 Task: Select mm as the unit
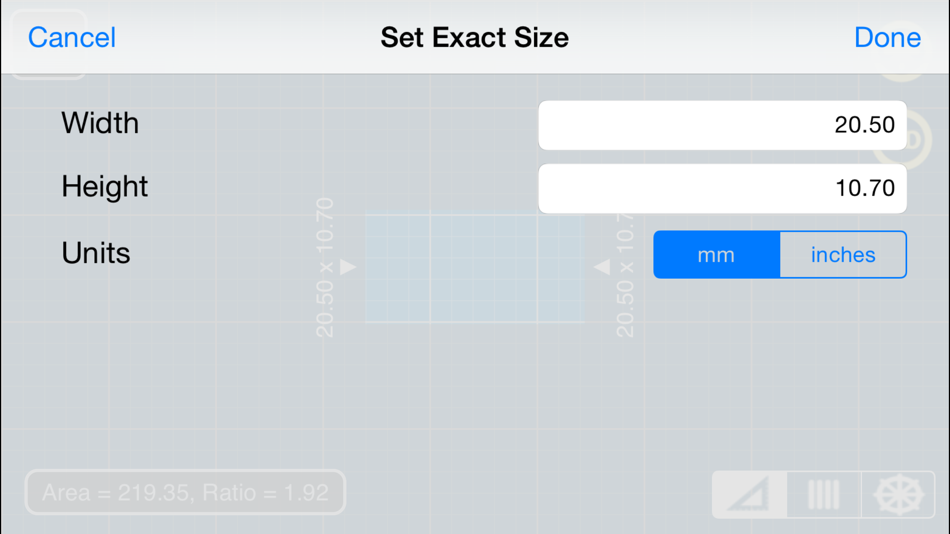(x=716, y=255)
